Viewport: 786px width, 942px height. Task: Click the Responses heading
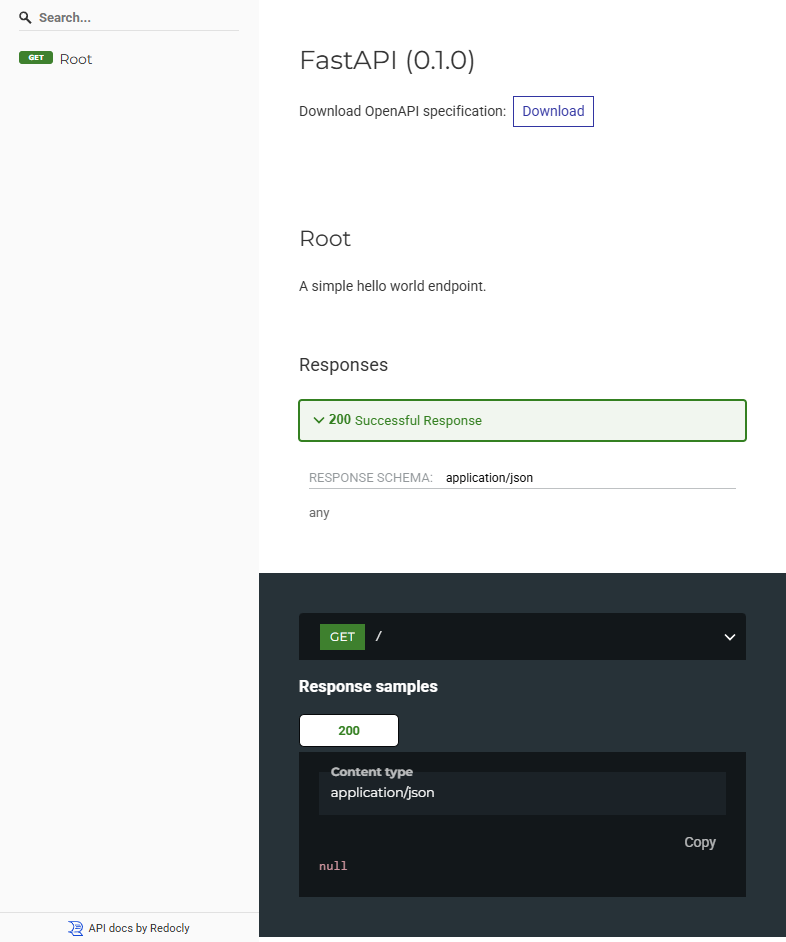point(343,365)
